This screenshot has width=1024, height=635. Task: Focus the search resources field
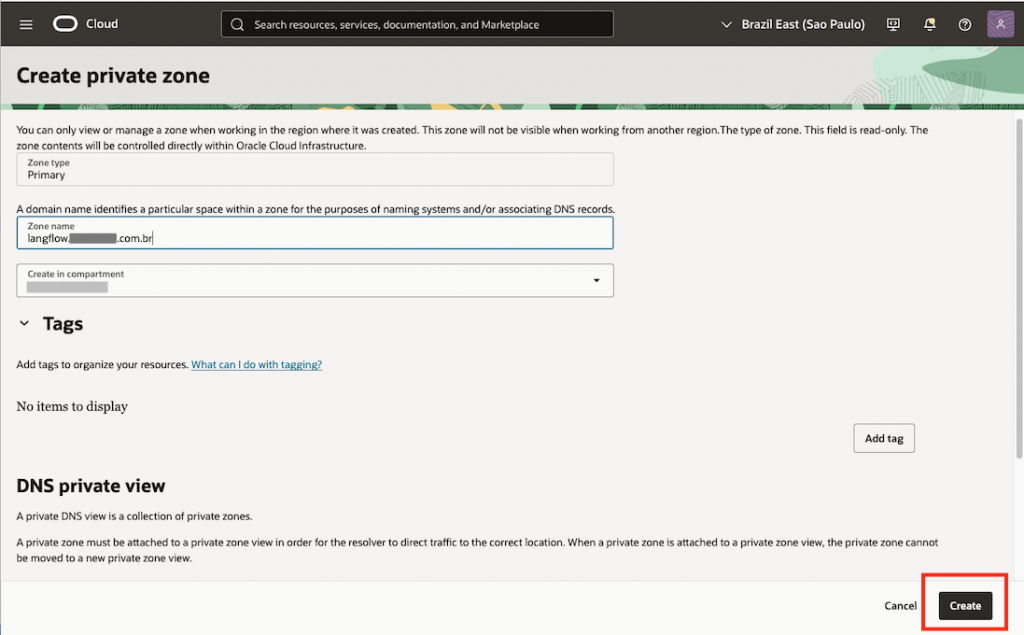click(x=417, y=24)
